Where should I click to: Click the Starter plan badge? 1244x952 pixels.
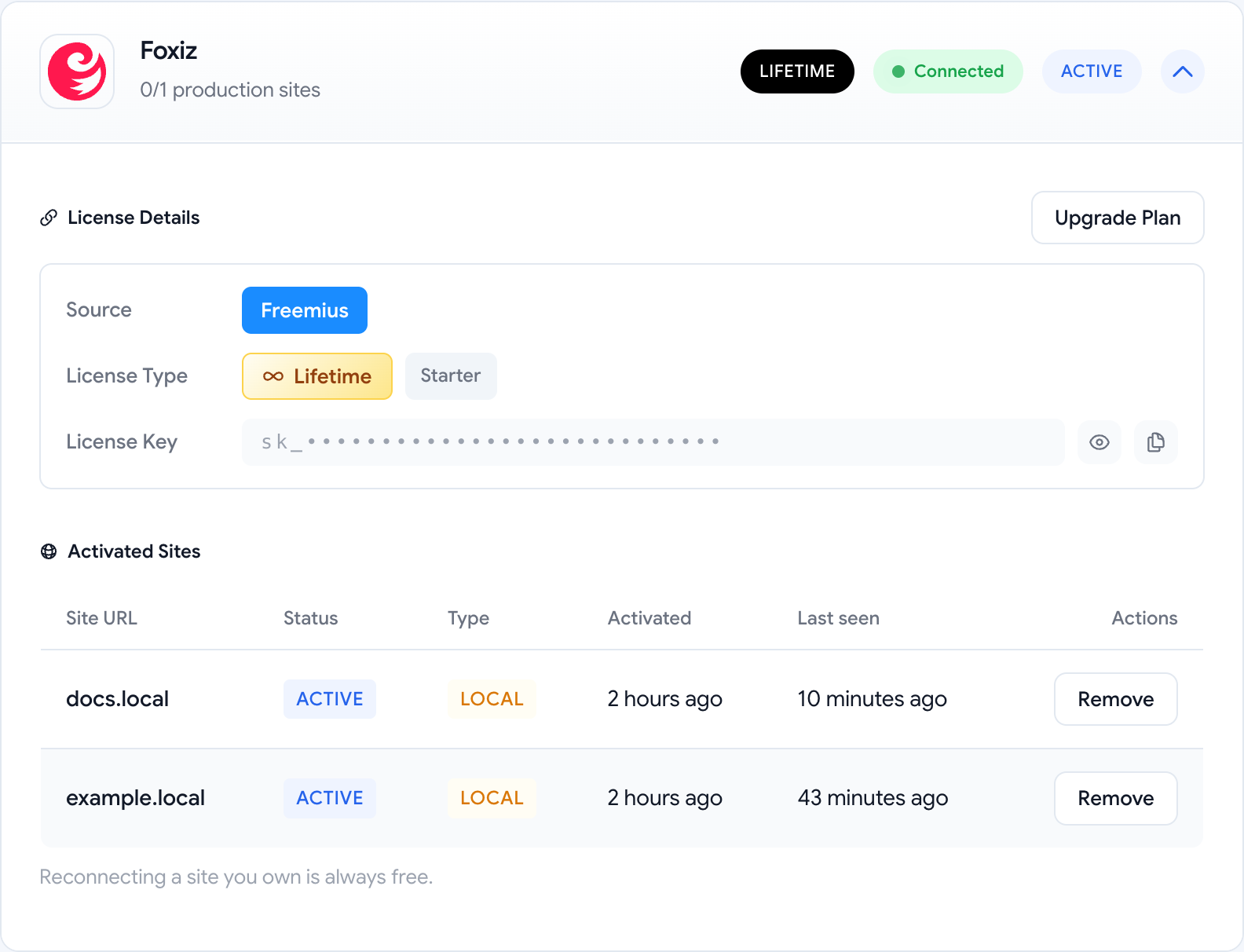pyautogui.click(x=451, y=376)
